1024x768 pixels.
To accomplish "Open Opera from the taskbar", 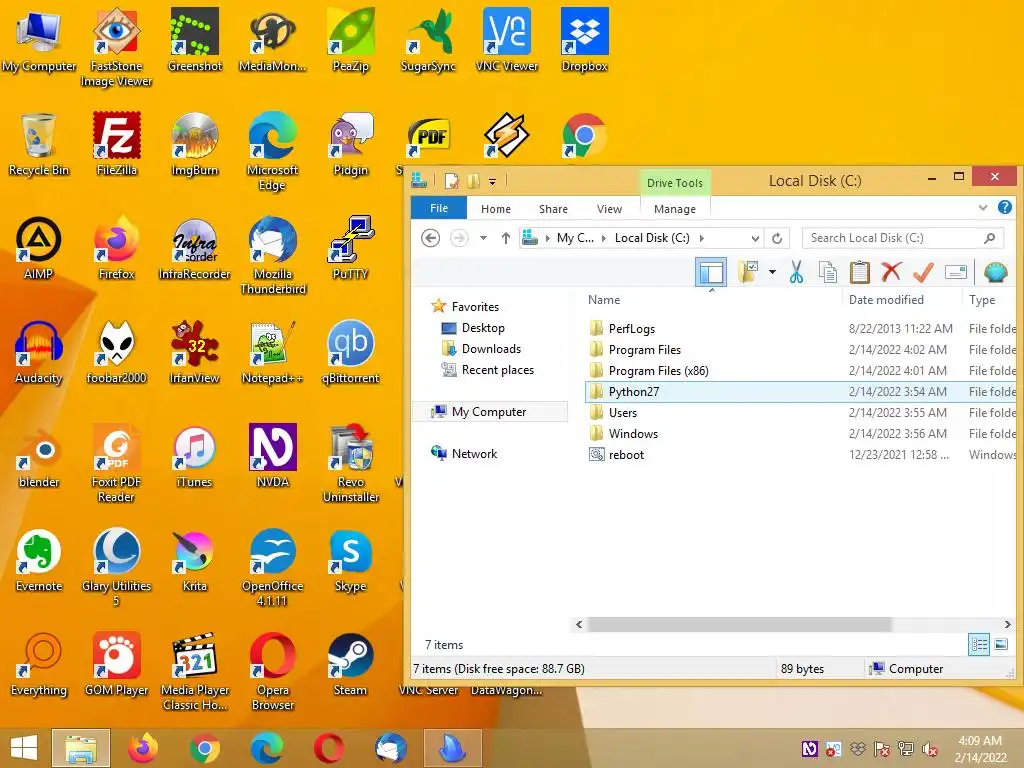I will point(328,748).
